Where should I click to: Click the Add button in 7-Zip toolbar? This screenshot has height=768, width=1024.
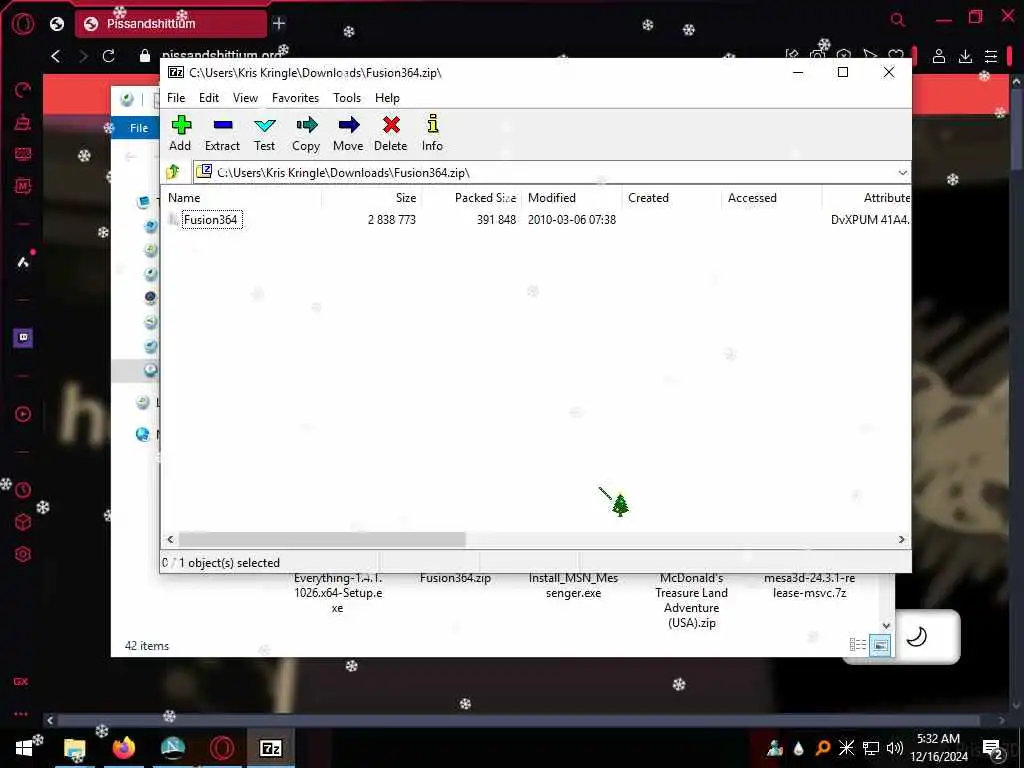click(x=181, y=133)
